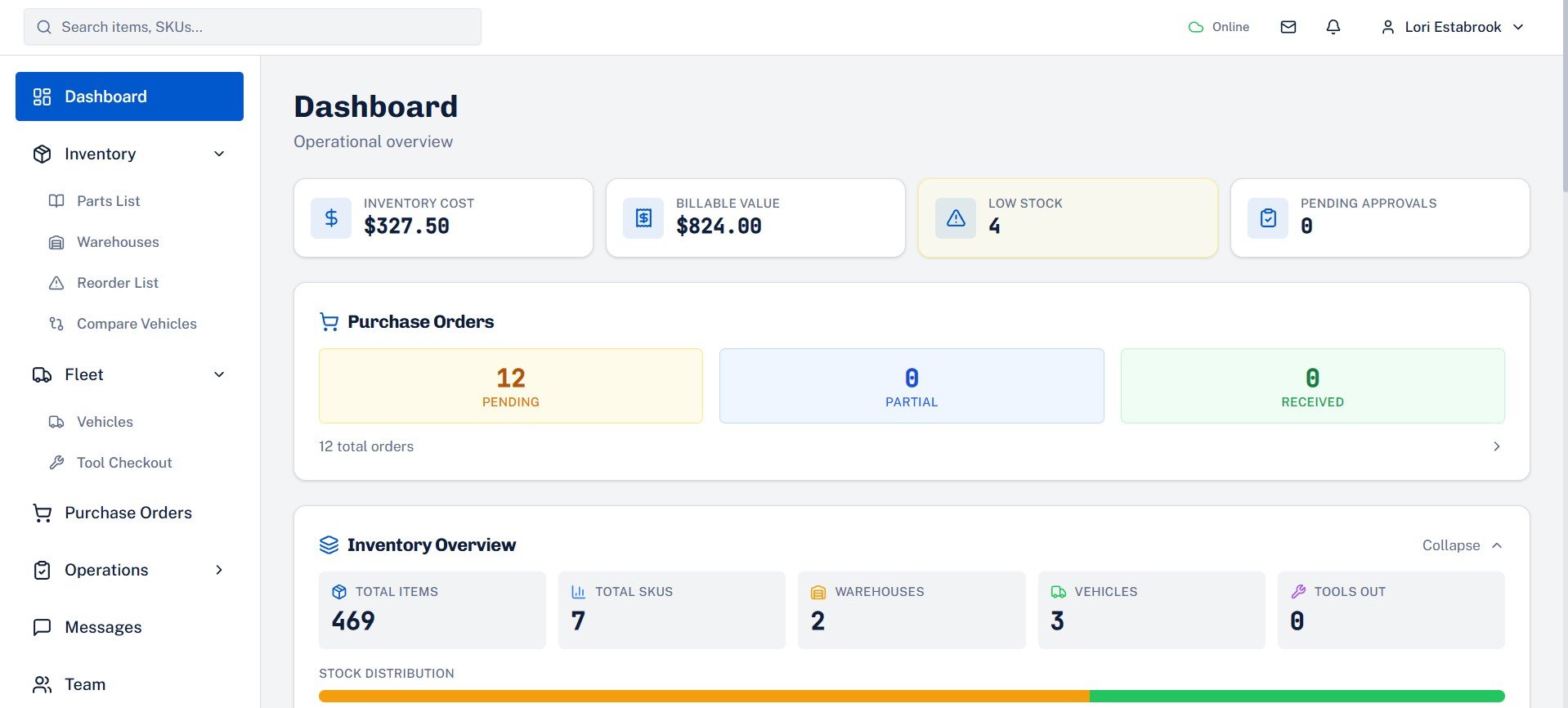
Task: Open the mail inbox icon
Action: [1288, 27]
